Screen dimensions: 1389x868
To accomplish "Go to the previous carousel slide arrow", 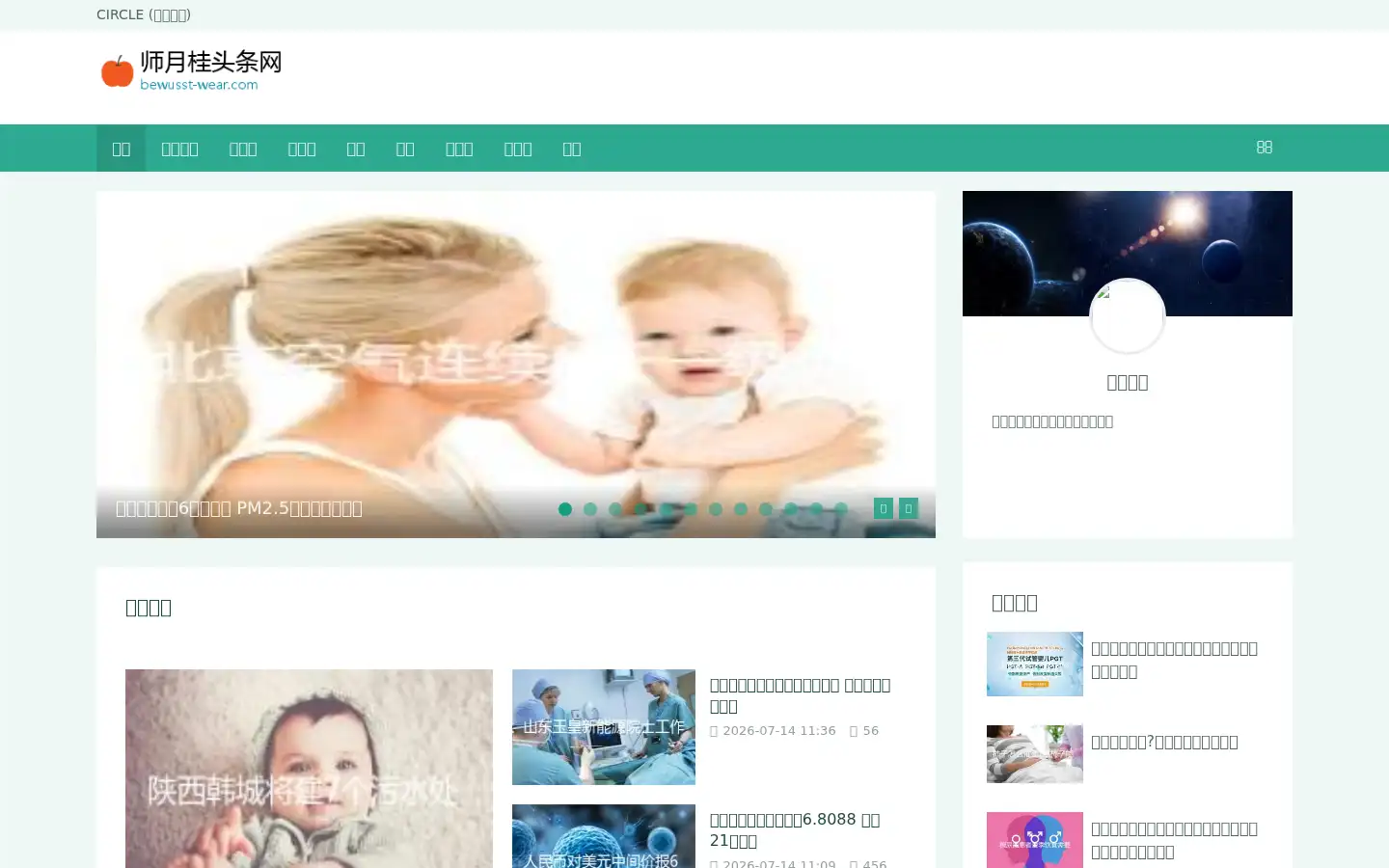I will tap(884, 508).
